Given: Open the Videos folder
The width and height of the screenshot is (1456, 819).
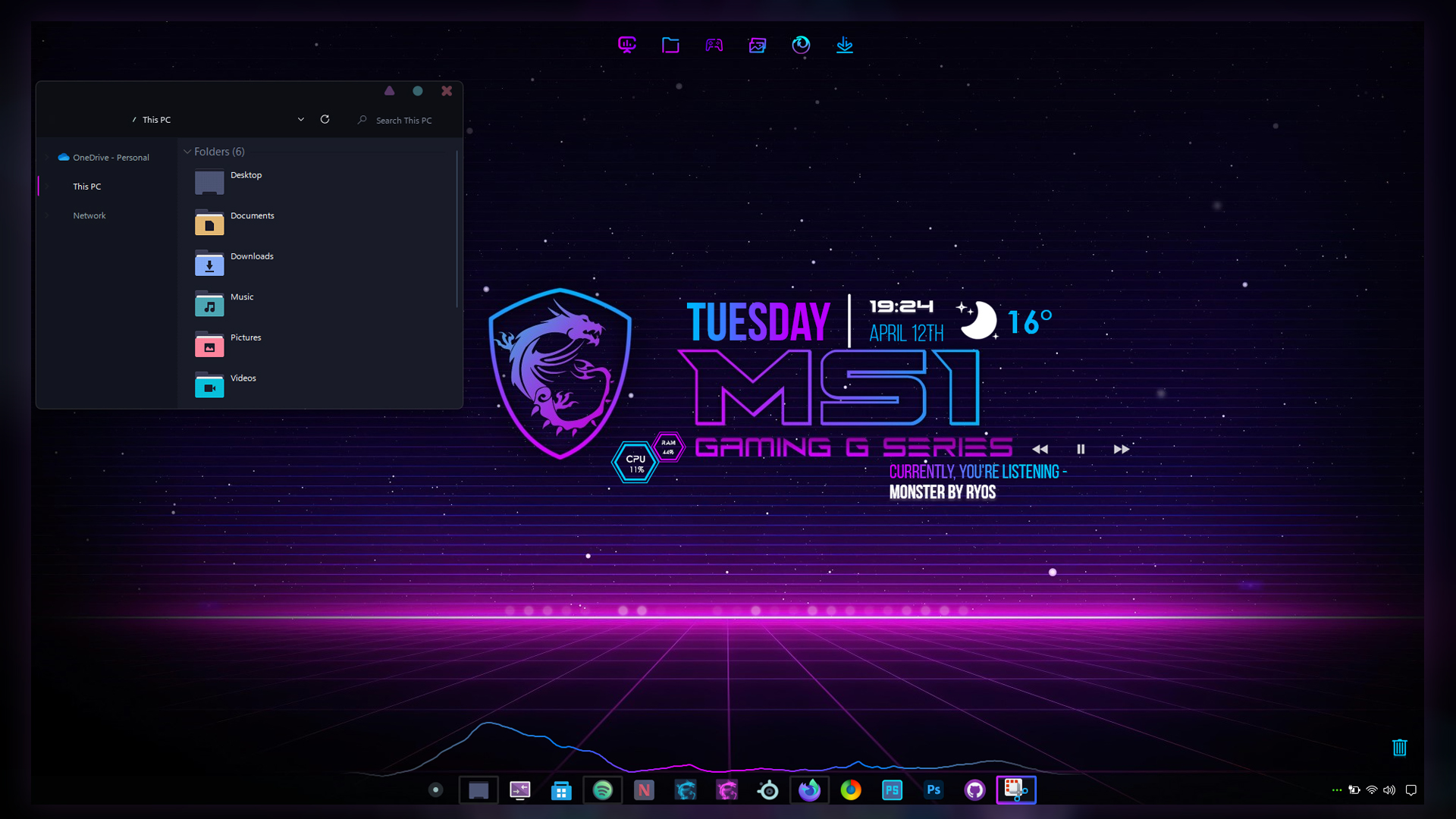Looking at the screenshot, I should [x=226, y=384].
